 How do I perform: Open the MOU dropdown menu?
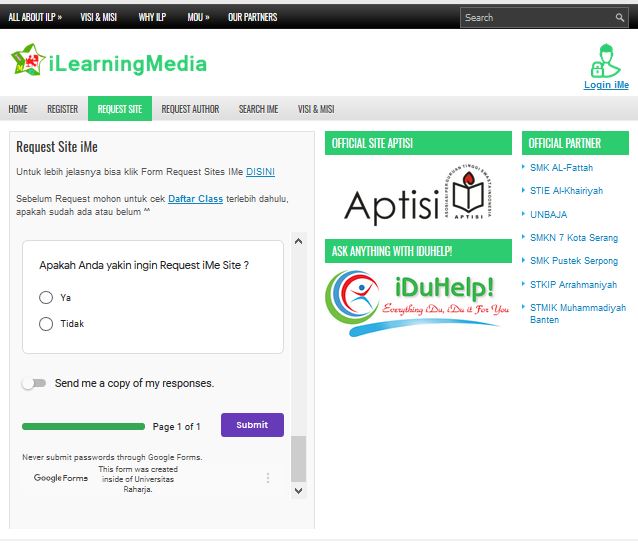point(198,17)
